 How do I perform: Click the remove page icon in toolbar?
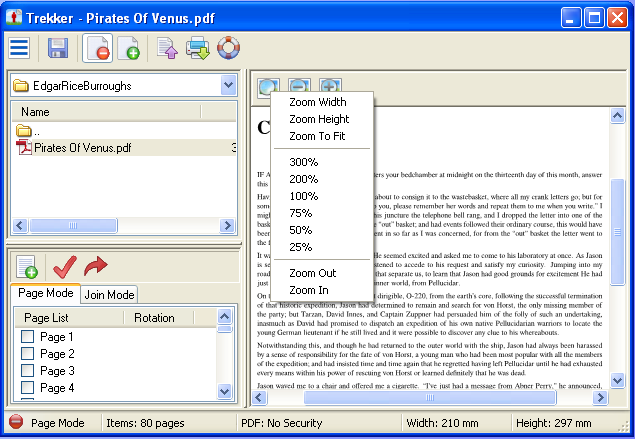click(98, 48)
